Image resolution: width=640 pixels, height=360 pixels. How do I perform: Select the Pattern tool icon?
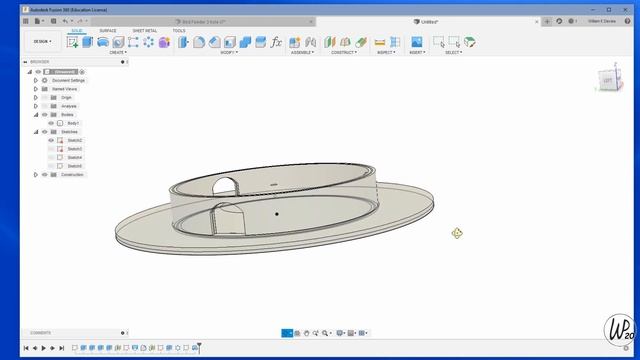(x=149, y=42)
